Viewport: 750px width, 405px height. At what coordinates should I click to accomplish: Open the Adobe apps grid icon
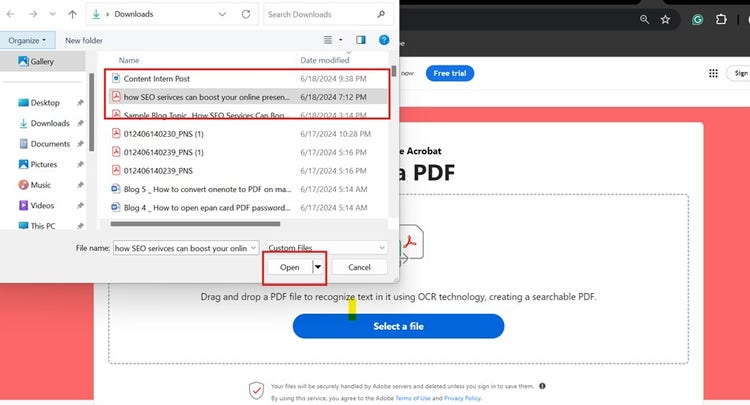(713, 73)
